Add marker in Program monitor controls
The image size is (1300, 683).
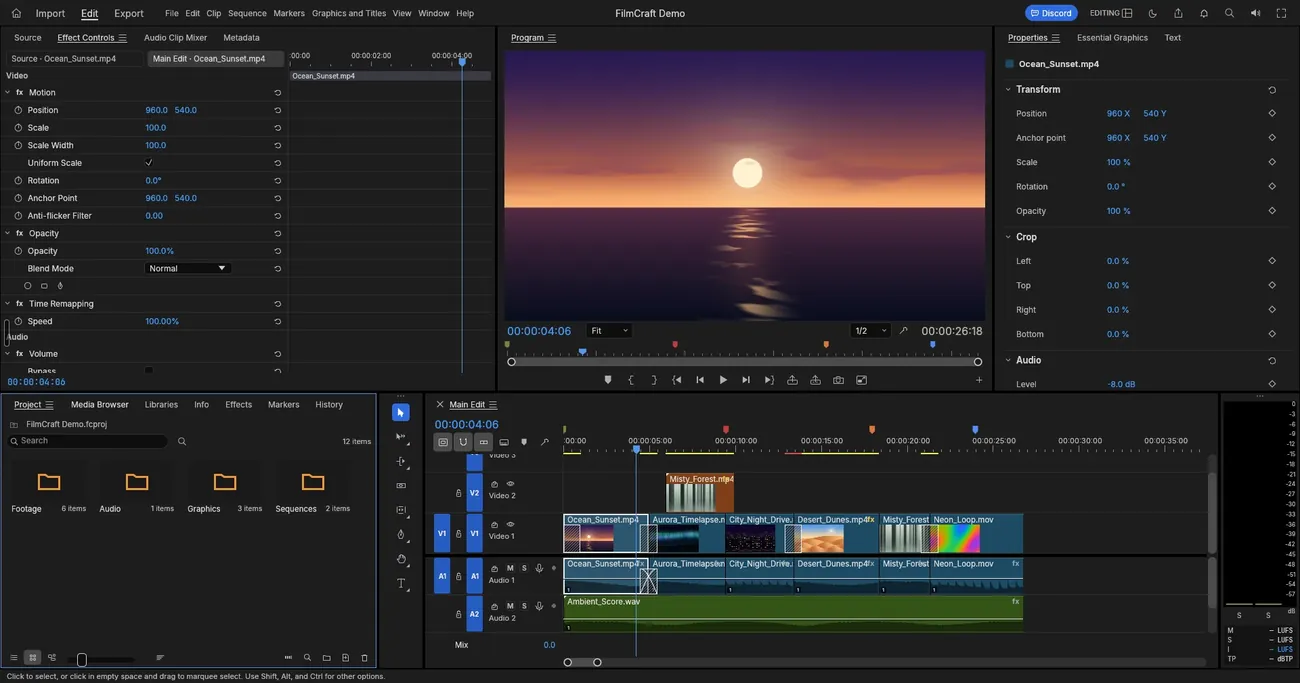608,380
